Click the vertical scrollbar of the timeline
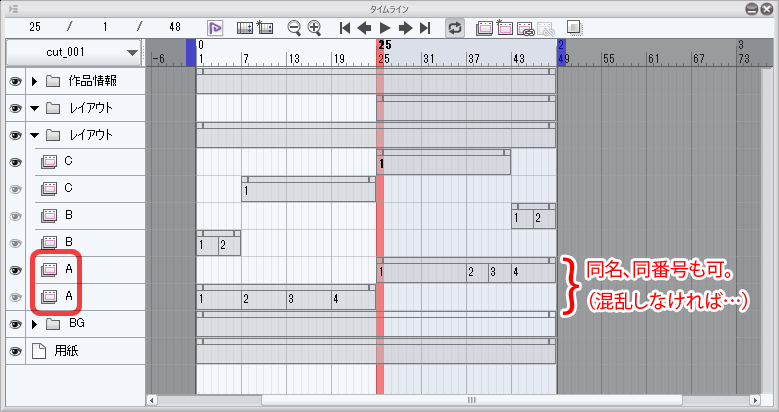779x412 pixels. pyautogui.click(x=767, y=231)
